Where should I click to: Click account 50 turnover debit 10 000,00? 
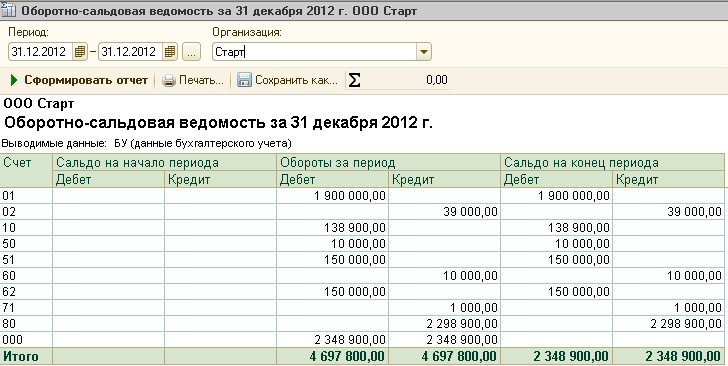[x=358, y=243]
